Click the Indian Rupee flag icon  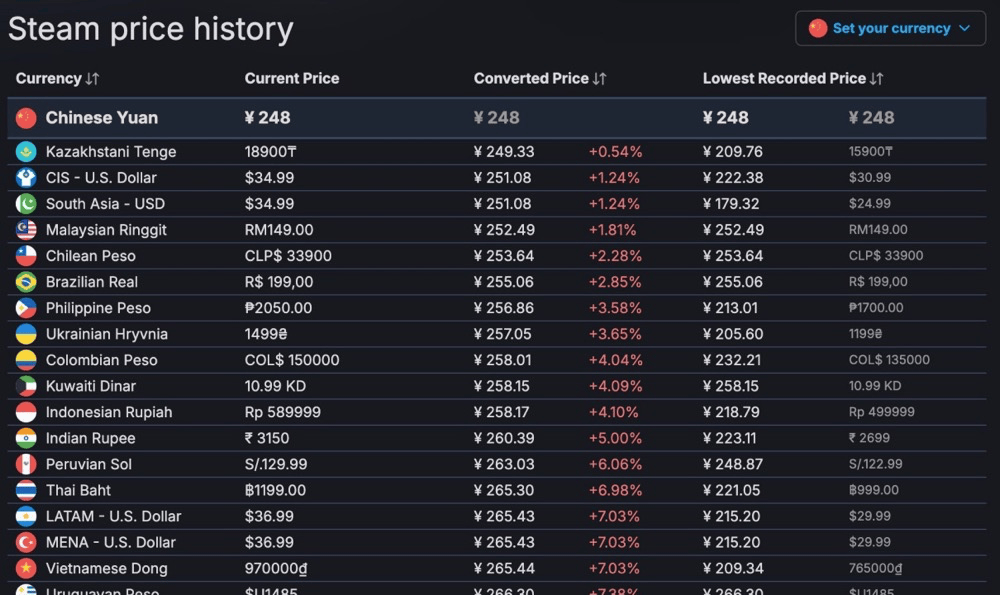pyautogui.click(x=26, y=438)
